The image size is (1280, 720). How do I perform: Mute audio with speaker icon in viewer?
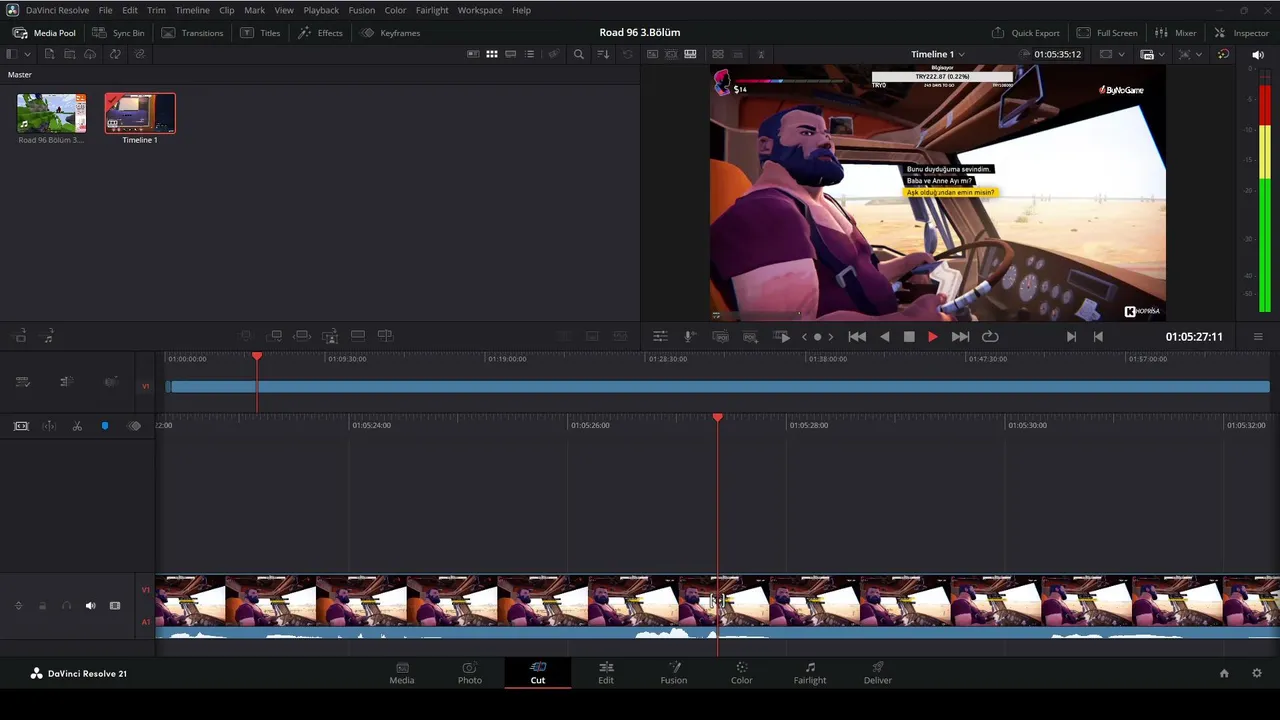pos(1258,54)
